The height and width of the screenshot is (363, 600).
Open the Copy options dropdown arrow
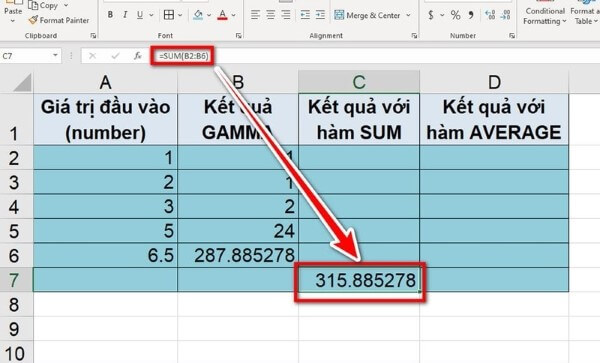[x=66, y=5]
